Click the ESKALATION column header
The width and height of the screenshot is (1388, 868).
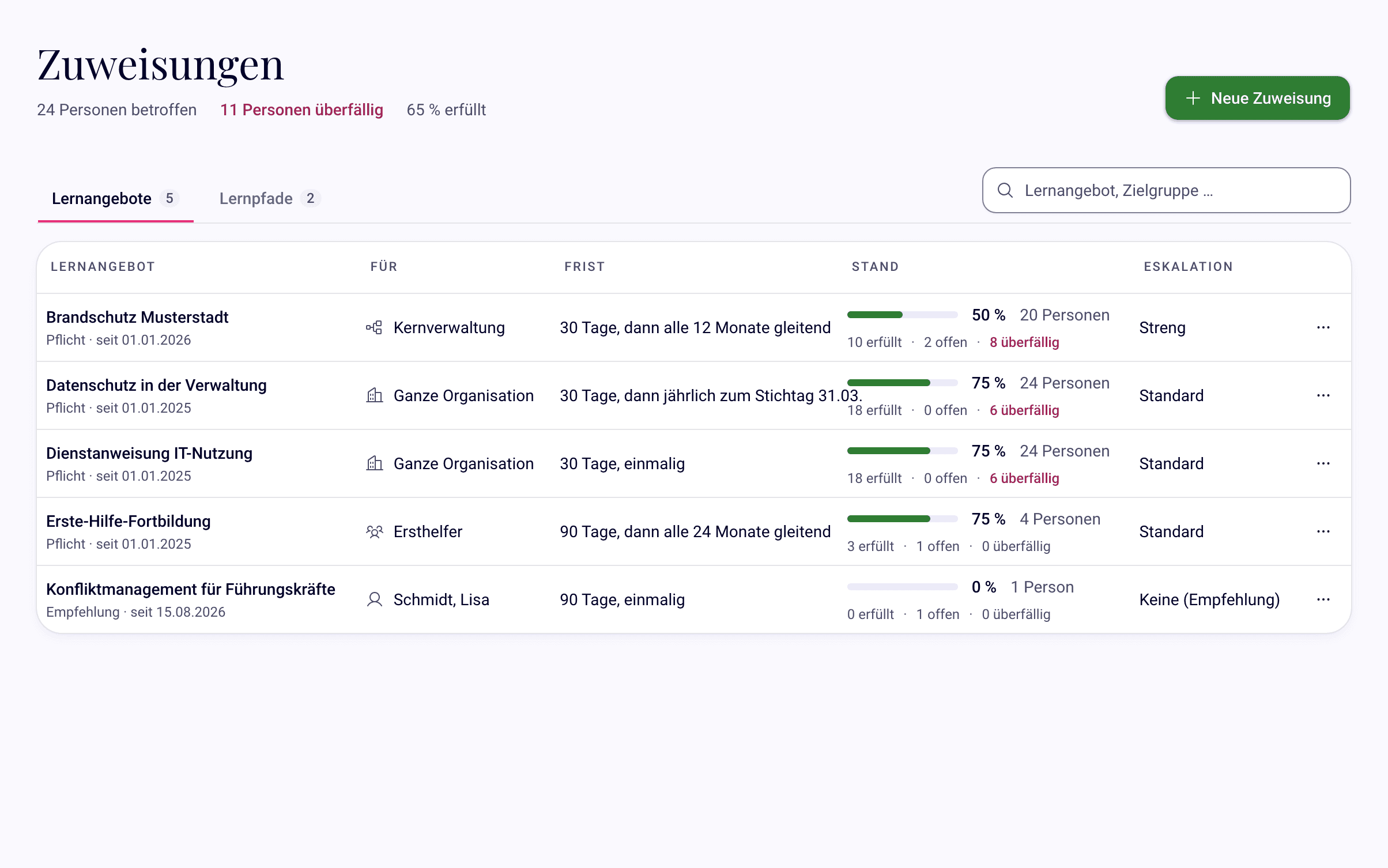point(1188,266)
